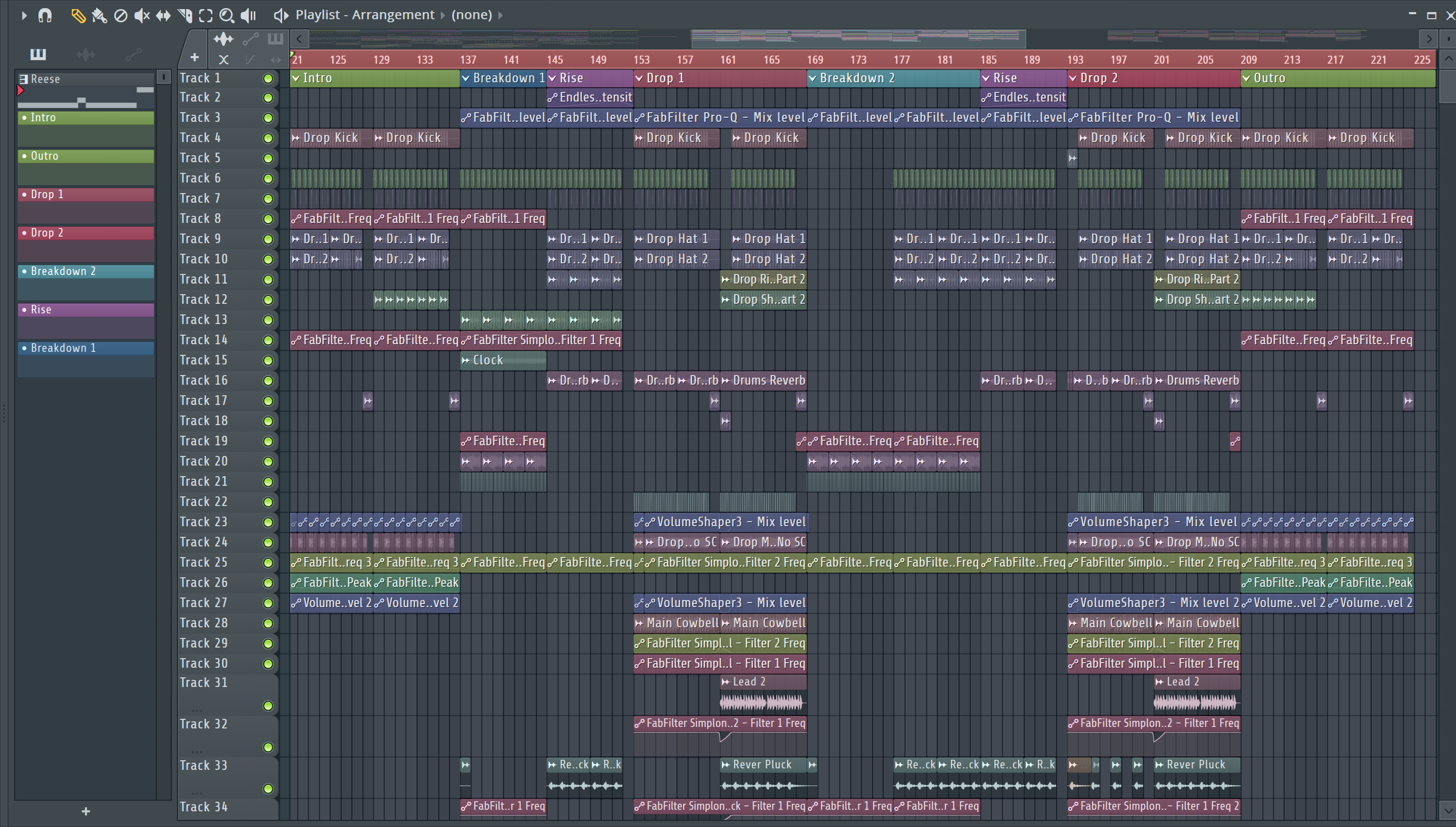Select the Delete tool
The width and height of the screenshot is (1456, 827).
pos(120,15)
